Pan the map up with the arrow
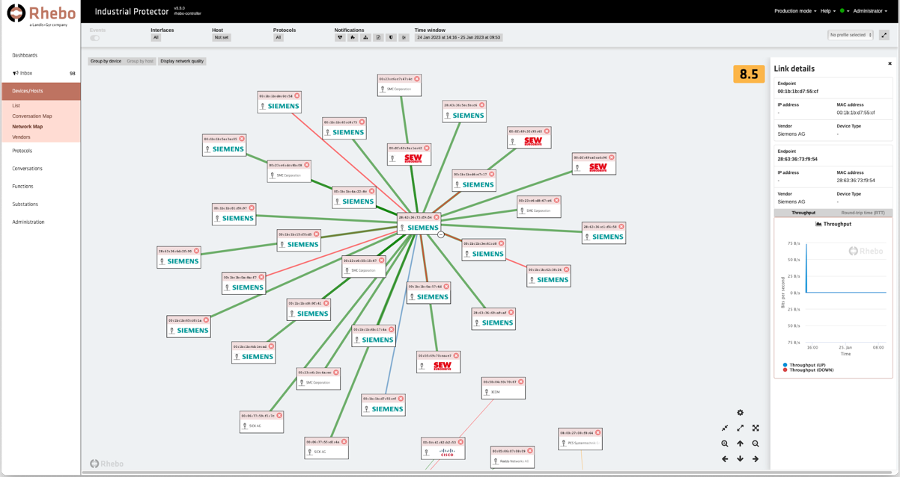The image size is (900, 478). (740, 443)
